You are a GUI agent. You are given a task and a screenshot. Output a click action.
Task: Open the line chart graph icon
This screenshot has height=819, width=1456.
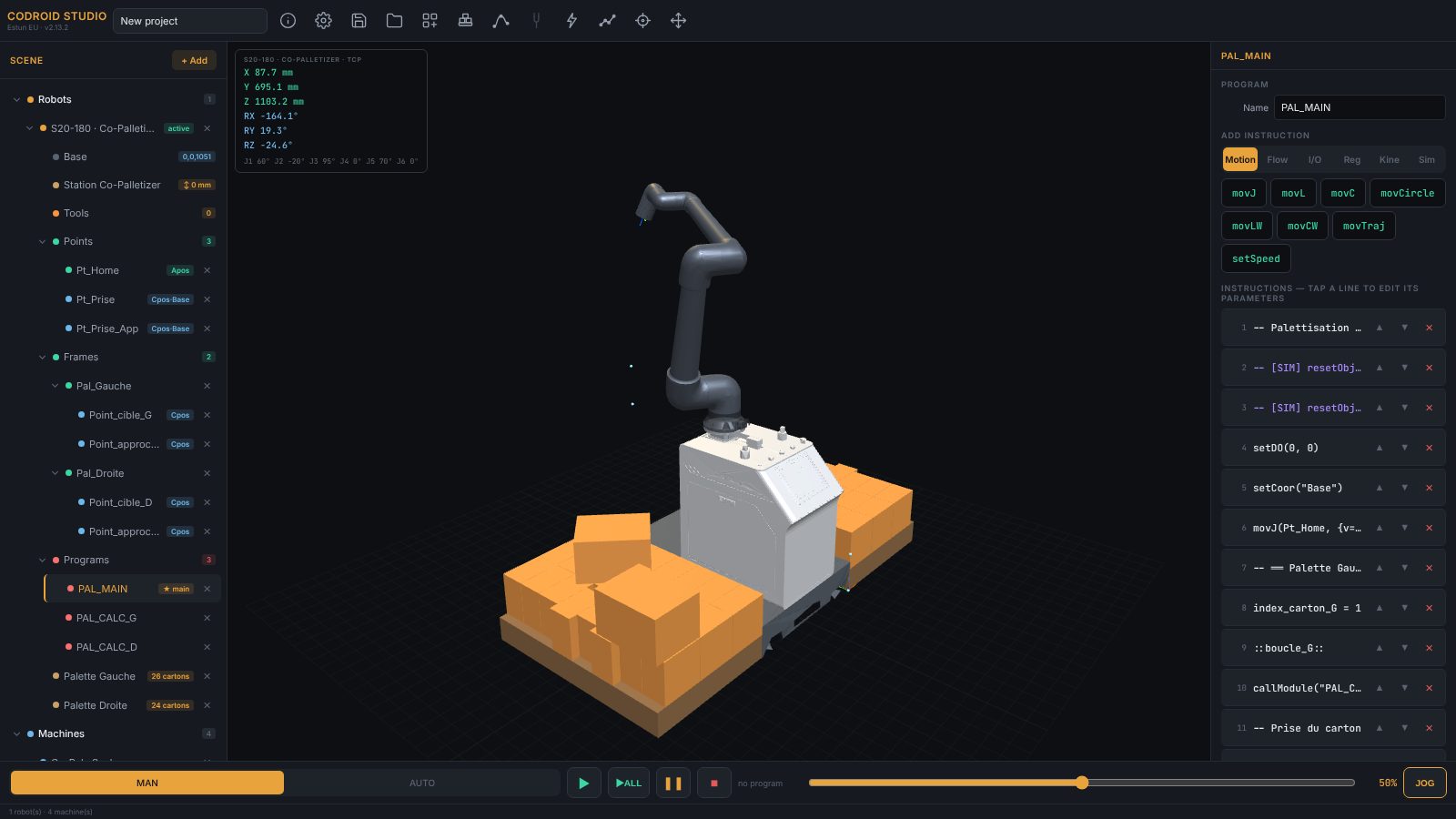607,21
